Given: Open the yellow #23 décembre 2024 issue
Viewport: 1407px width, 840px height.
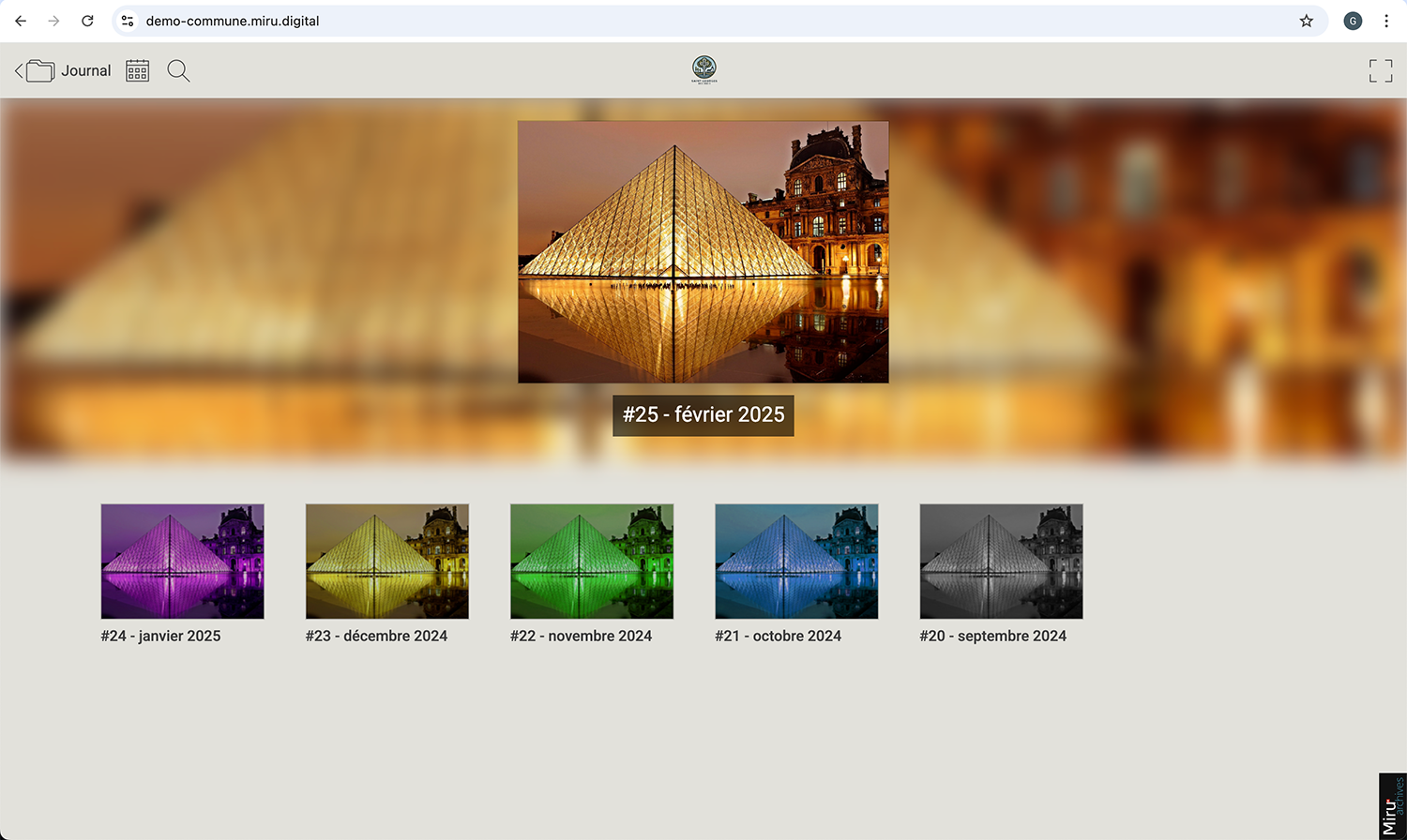Looking at the screenshot, I should point(386,561).
